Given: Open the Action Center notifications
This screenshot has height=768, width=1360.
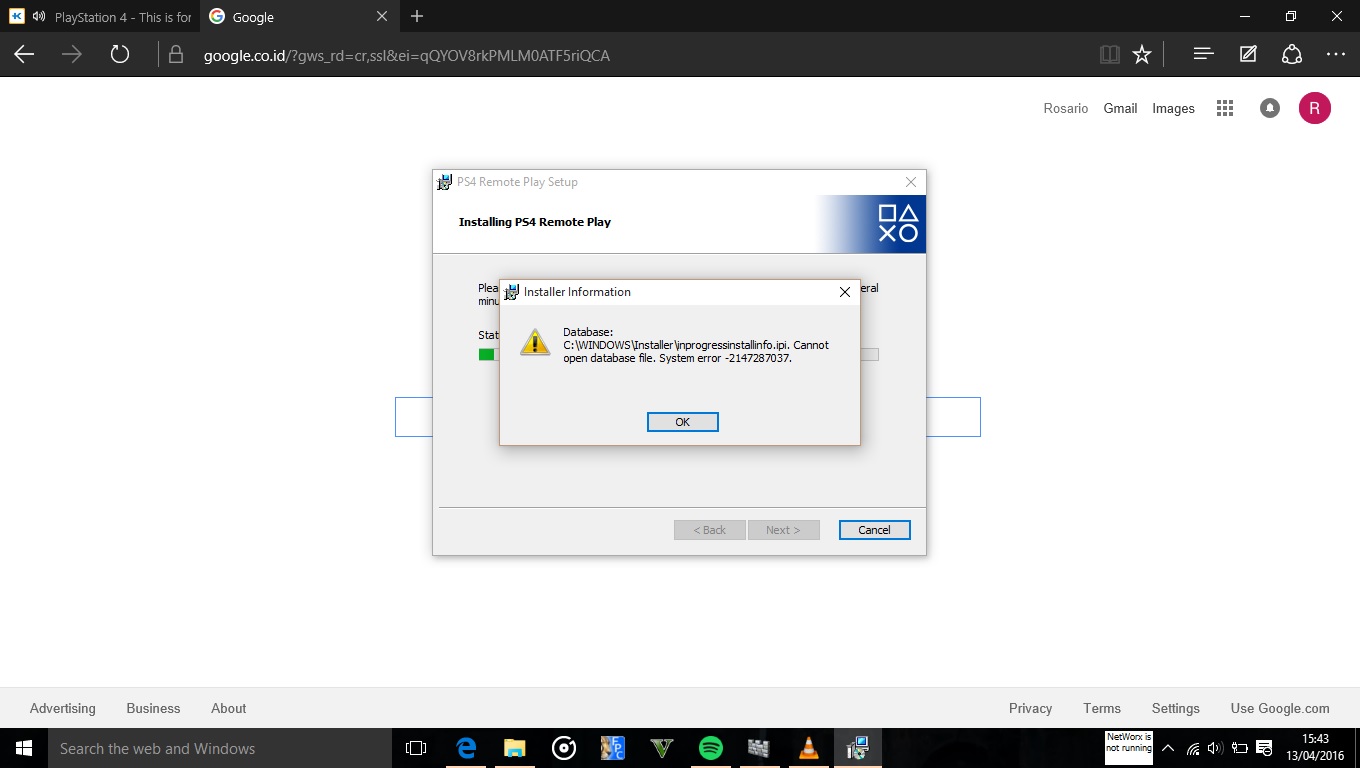Looking at the screenshot, I should 1264,748.
